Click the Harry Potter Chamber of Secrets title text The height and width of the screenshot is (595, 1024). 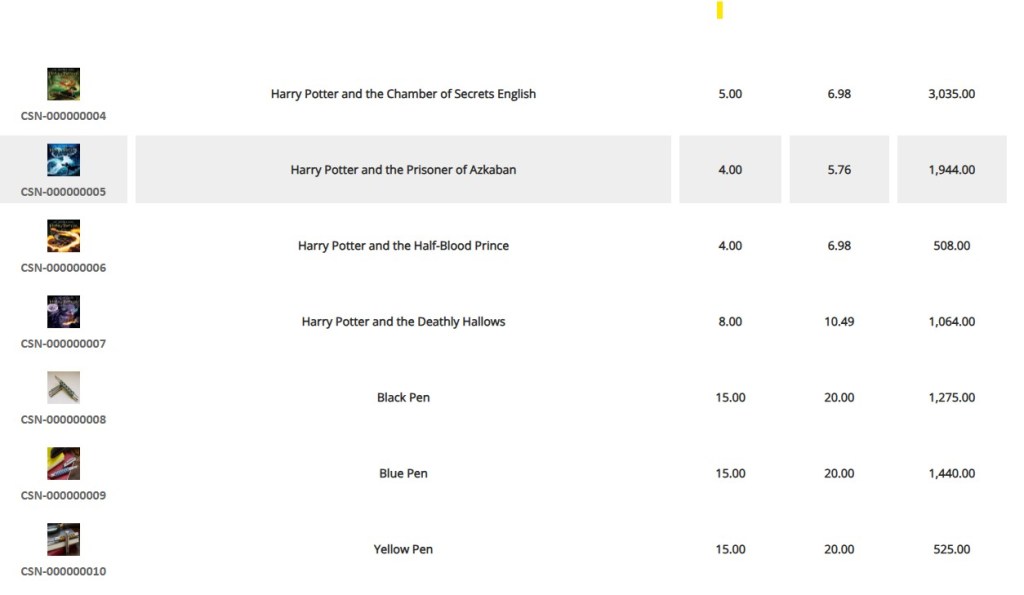pos(404,93)
